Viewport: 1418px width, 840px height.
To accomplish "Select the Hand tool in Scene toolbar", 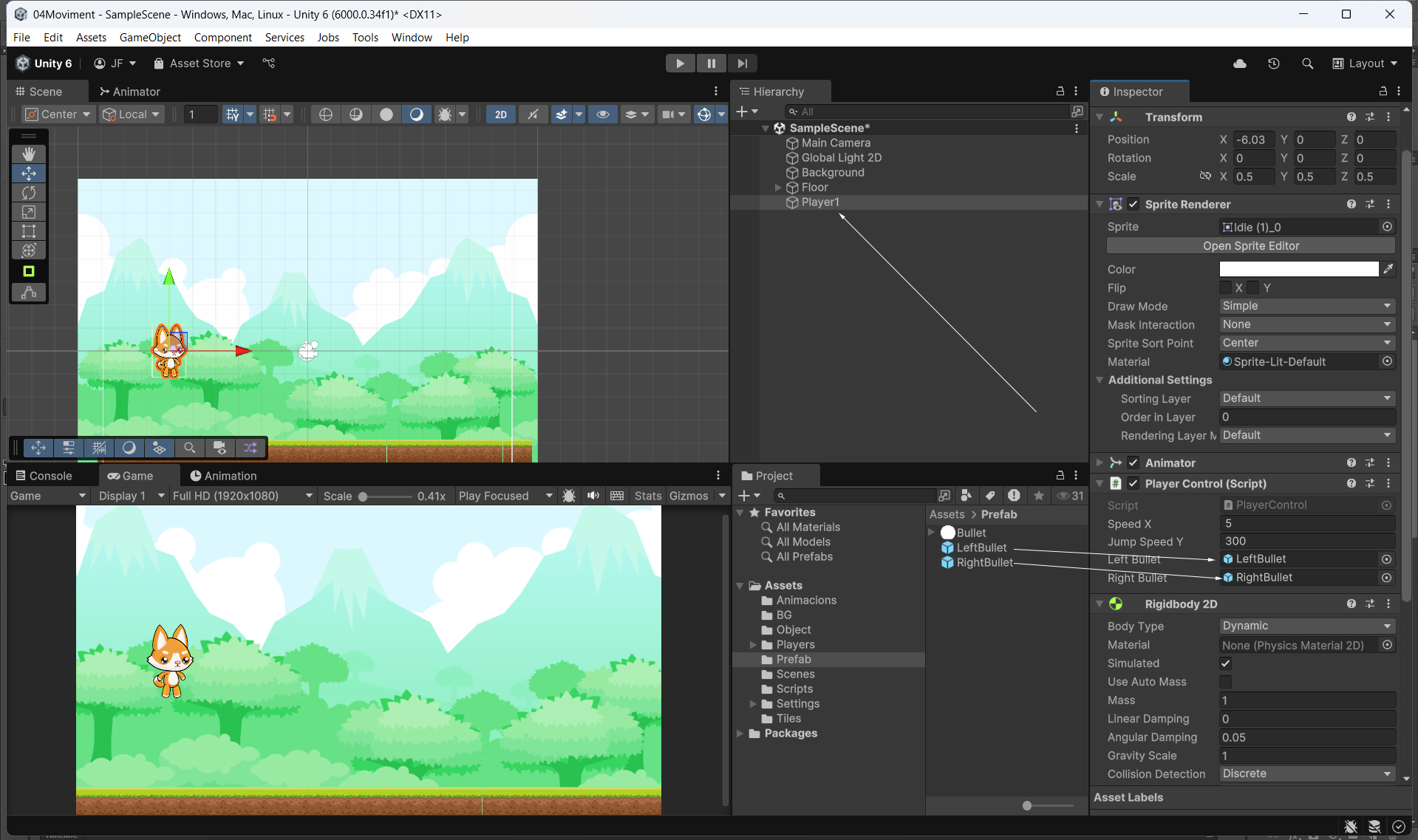I will pyautogui.click(x=29, y=154).
